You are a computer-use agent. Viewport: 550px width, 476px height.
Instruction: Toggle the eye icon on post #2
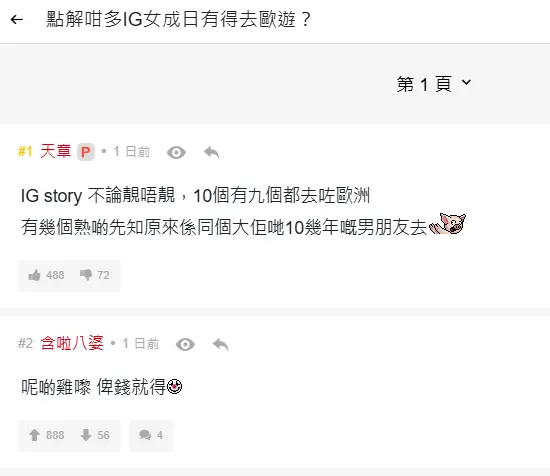185,344
